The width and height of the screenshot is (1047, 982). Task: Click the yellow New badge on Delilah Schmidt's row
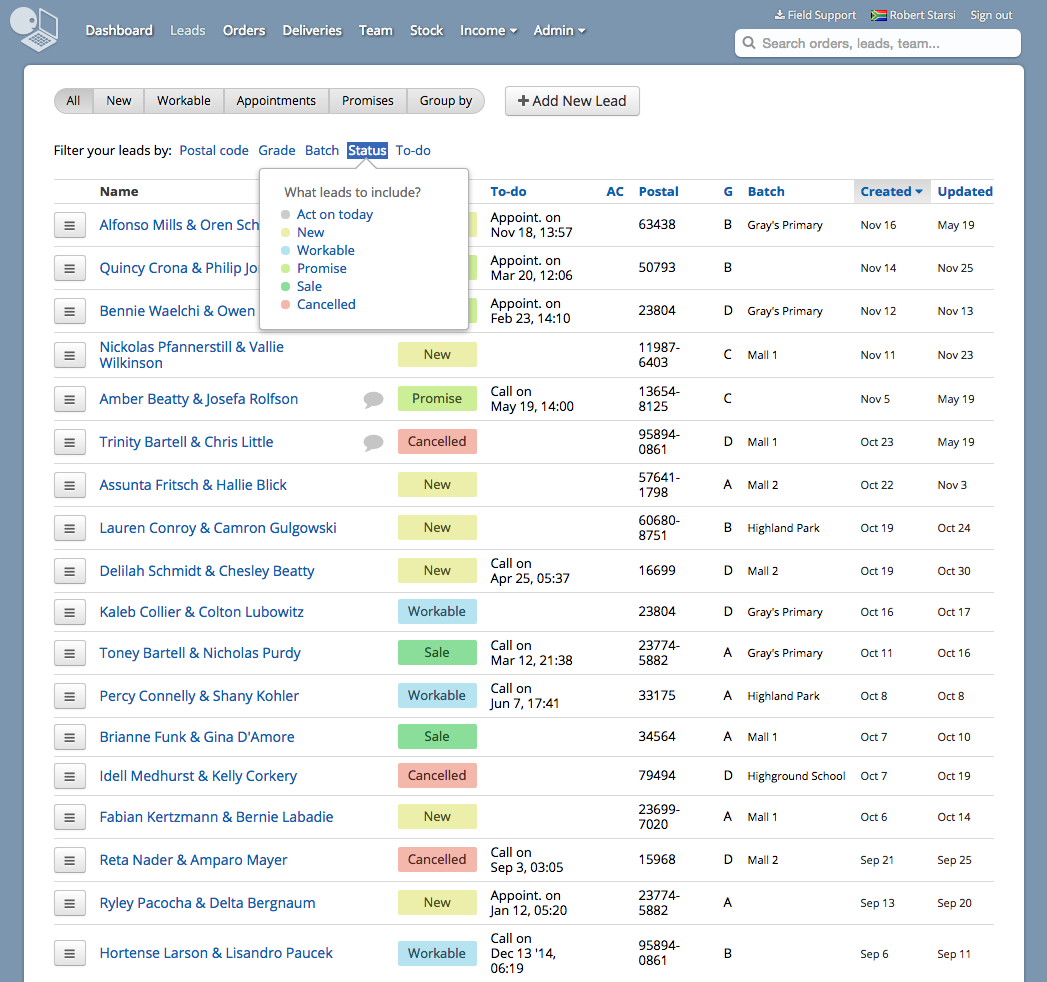pos(437,570)
